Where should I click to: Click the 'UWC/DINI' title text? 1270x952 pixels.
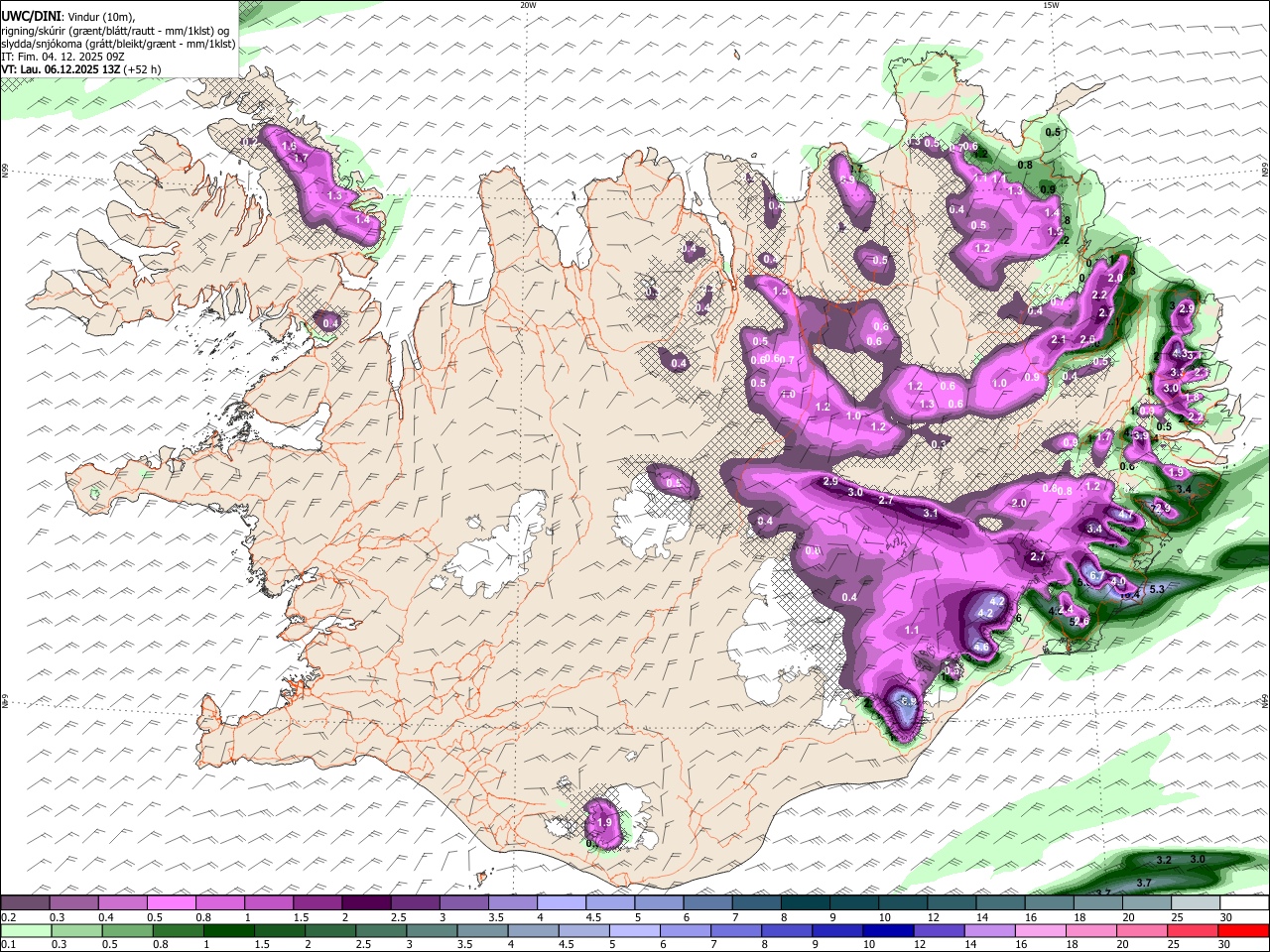30,16
